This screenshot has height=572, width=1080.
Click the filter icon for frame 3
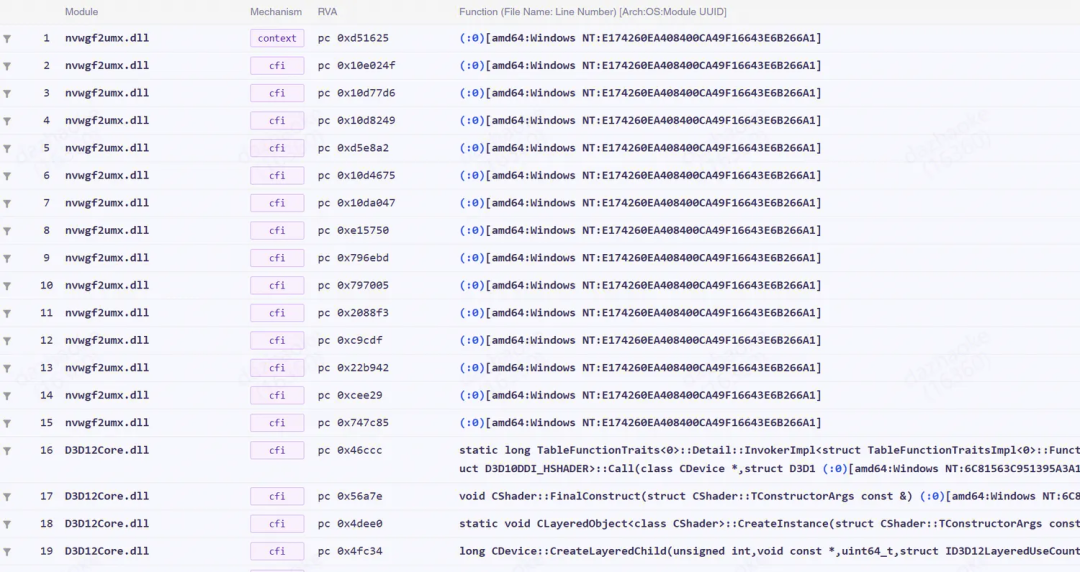click(7, 94)
